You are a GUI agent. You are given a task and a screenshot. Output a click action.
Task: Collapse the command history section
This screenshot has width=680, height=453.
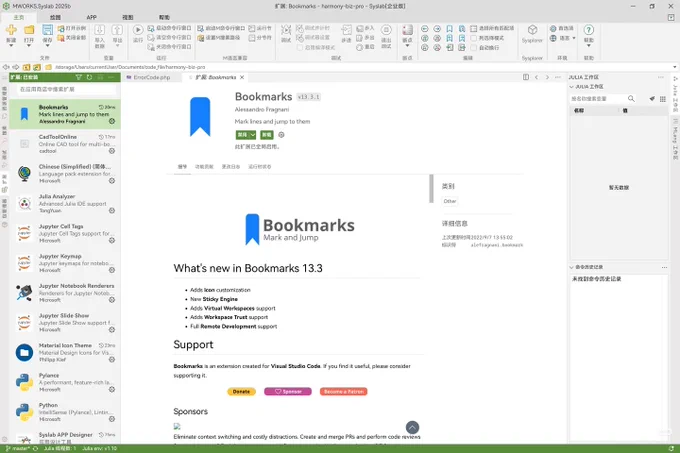572,267
